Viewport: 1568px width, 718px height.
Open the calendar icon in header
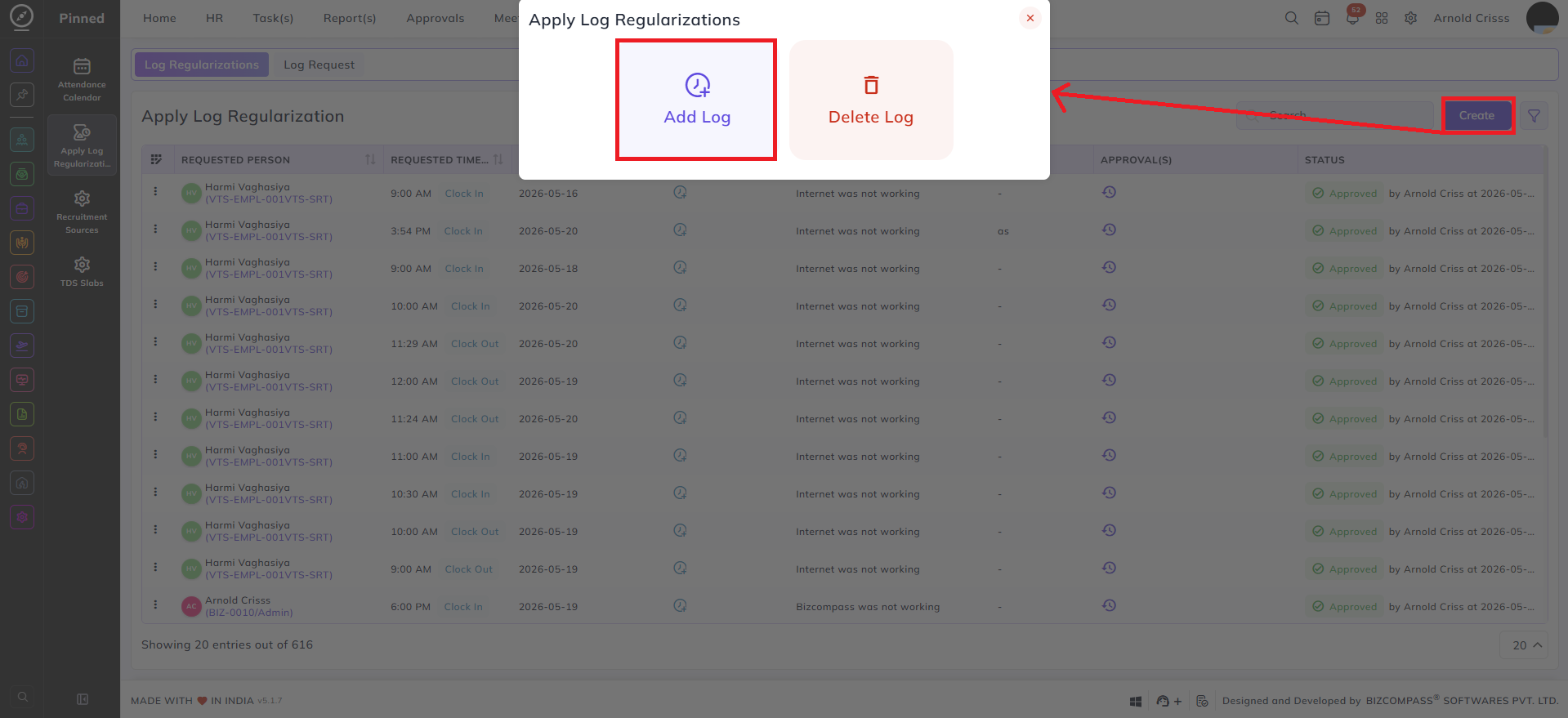click(x=1321, y=18)
